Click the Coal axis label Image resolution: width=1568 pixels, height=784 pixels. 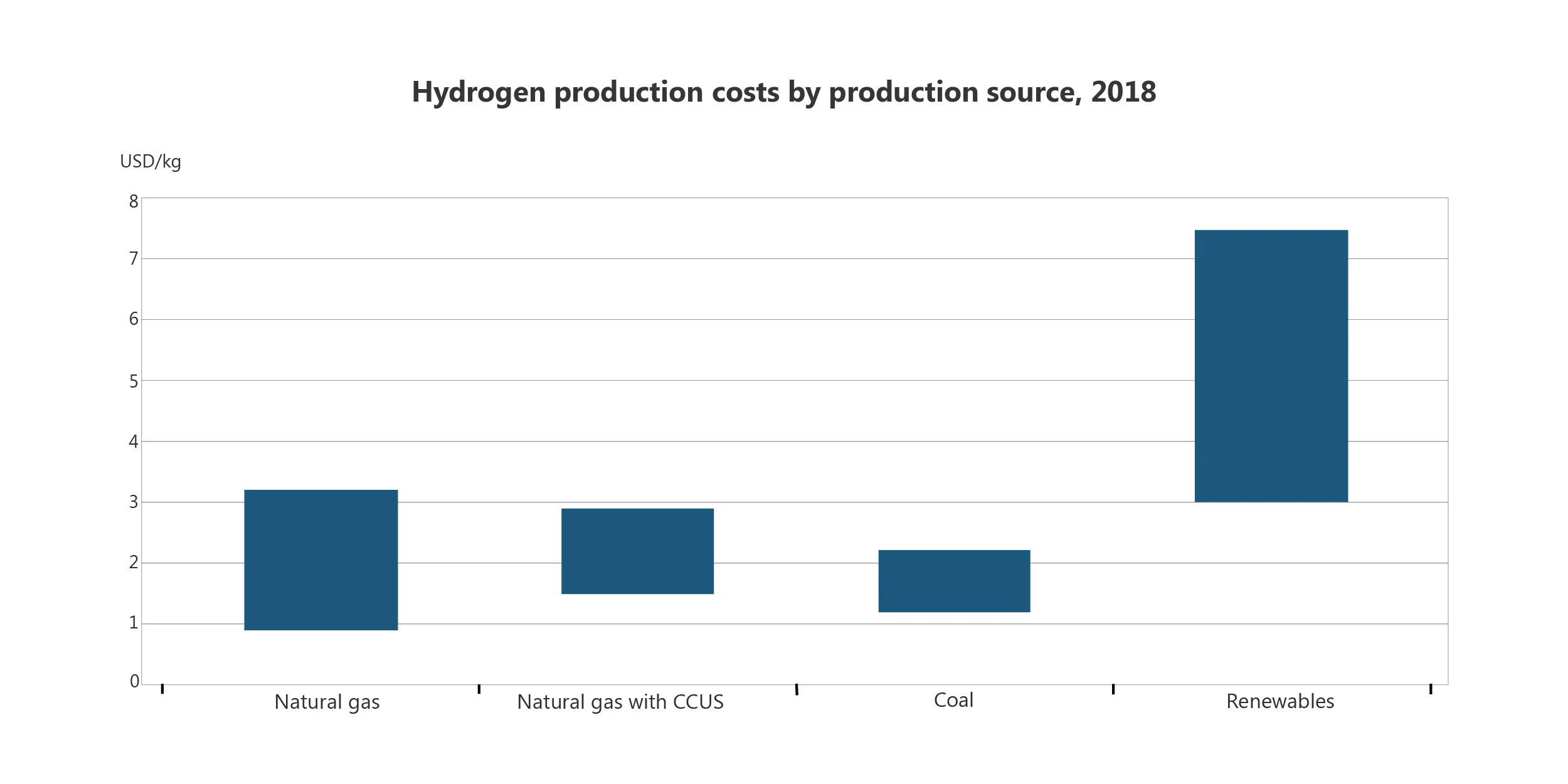[x=953, y=700]
